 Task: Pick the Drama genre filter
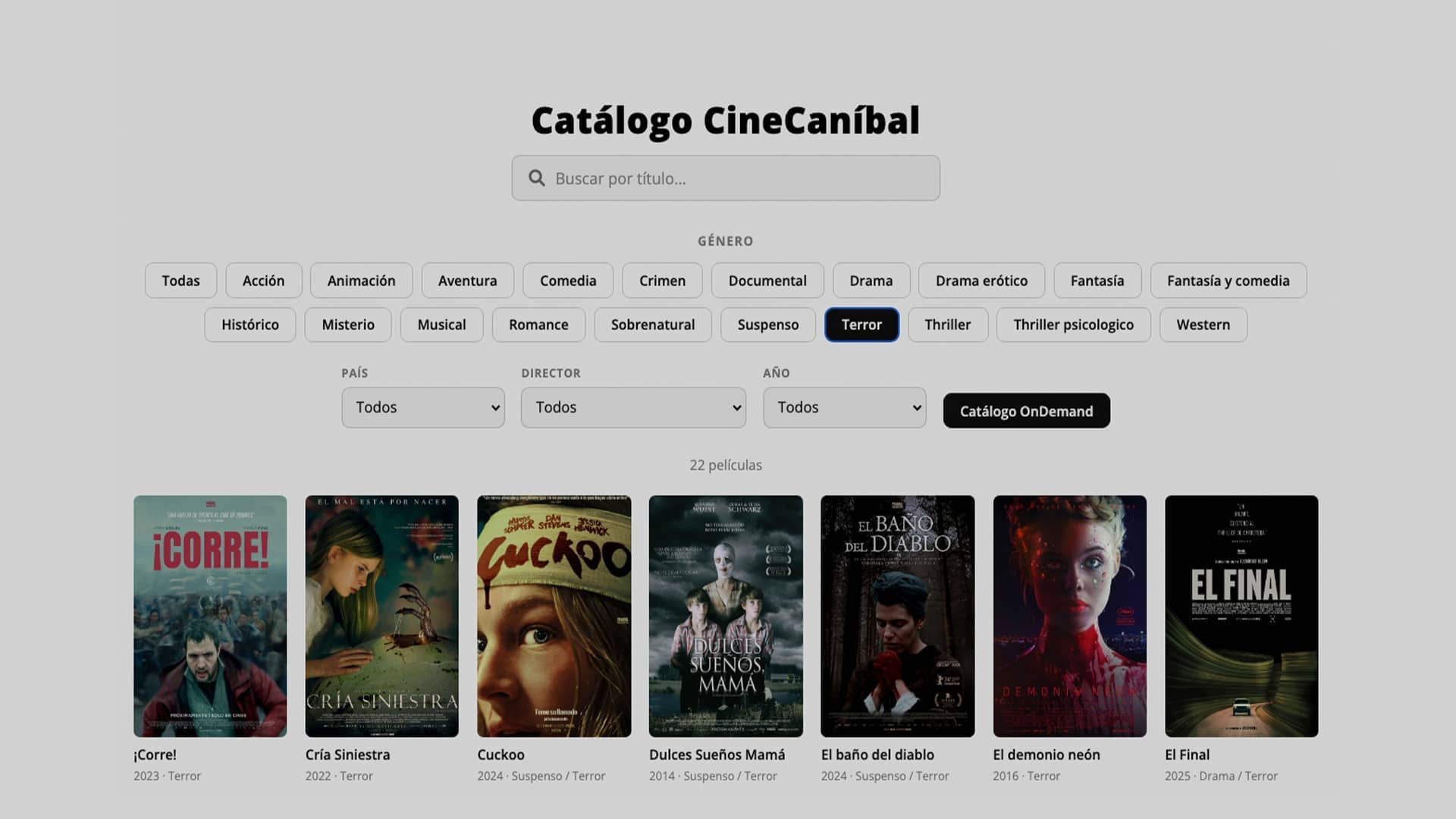point(871,281)
